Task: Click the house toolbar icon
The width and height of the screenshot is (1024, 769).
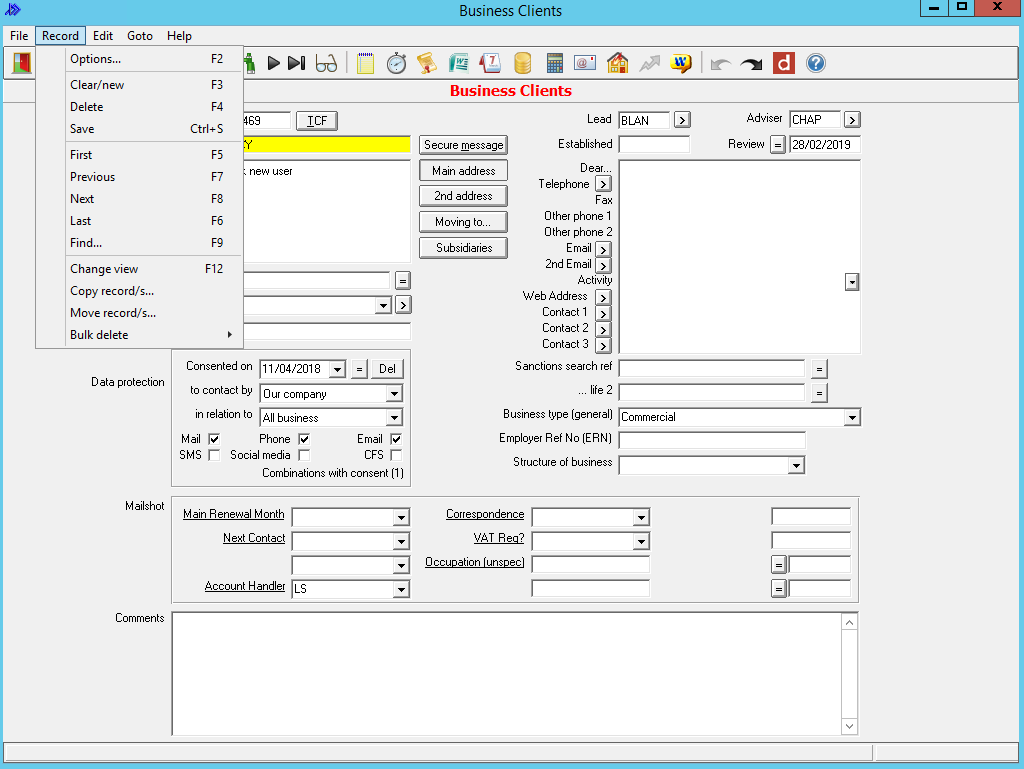Action: pos(618,63)
